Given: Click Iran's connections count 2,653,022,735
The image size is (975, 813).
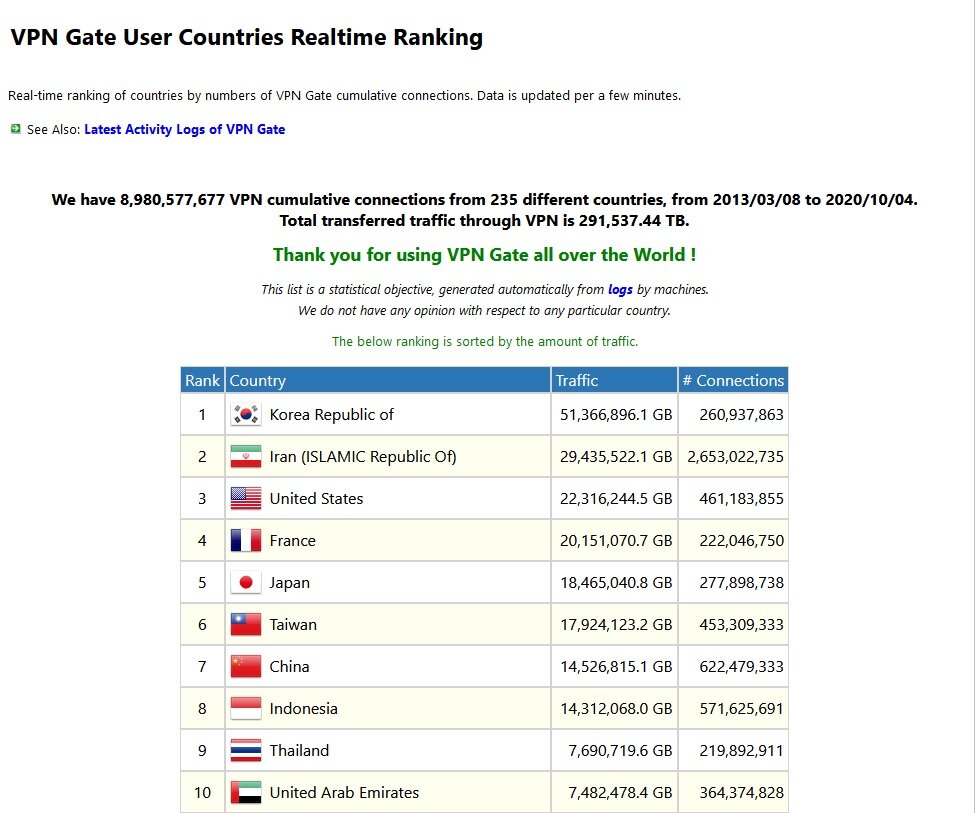Looking at the screenshot, I should click(735, 457).
